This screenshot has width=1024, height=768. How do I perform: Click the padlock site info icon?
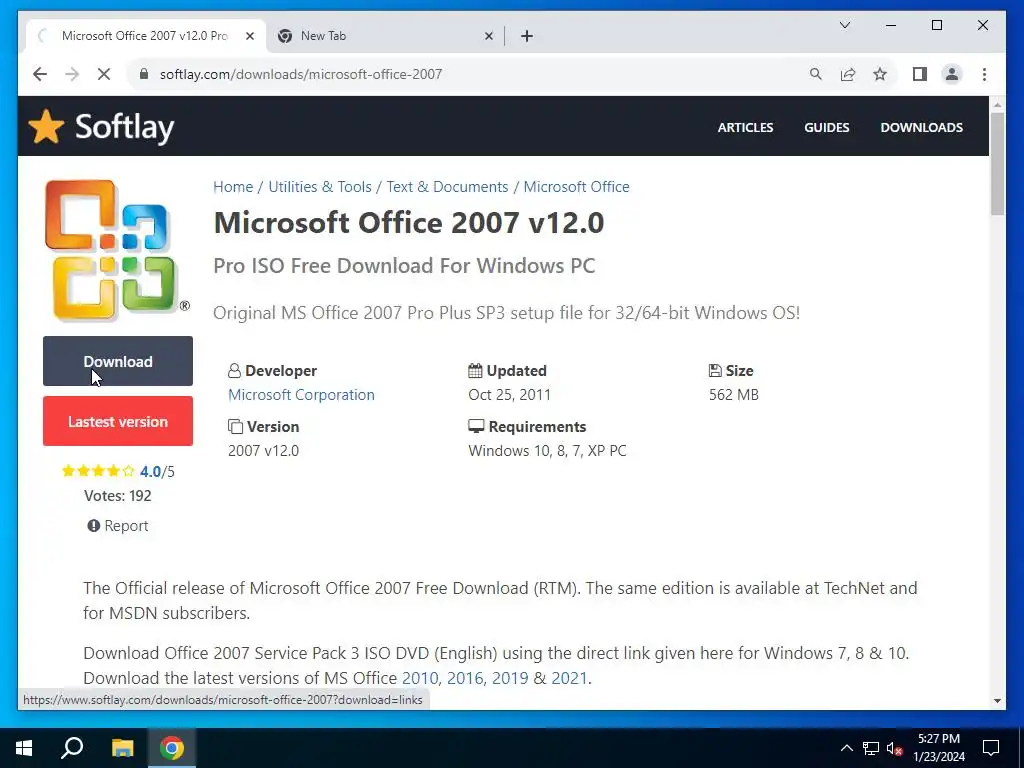144,74
